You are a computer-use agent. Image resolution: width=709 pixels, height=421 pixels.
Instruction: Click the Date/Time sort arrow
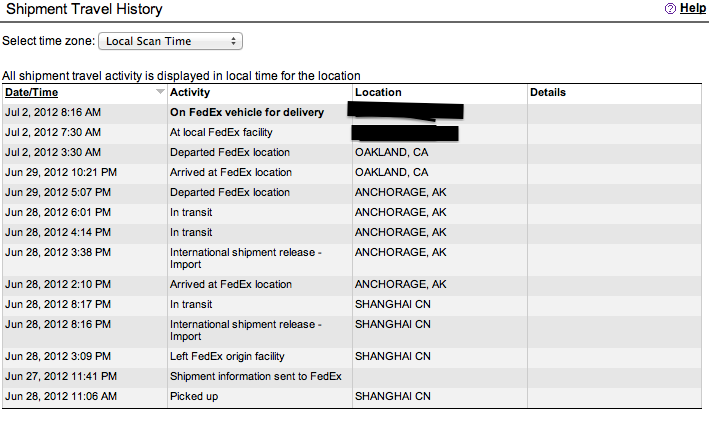(x=160, y=91)
